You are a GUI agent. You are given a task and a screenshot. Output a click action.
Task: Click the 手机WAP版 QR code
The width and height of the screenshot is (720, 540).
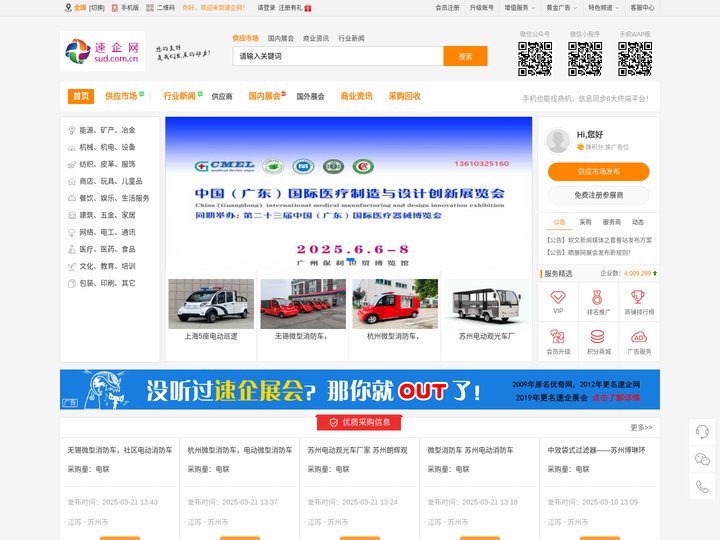tap(635, 59)
